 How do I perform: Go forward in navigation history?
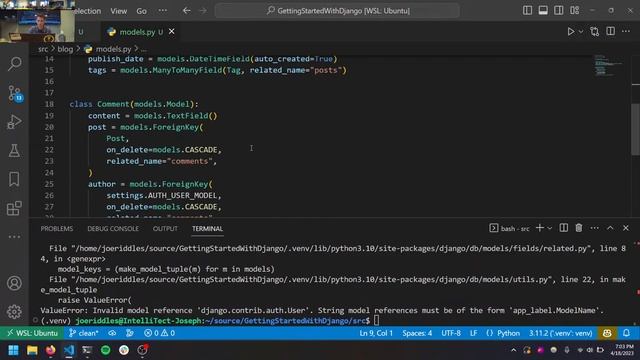pyautogui.click(x=203, y=11)
